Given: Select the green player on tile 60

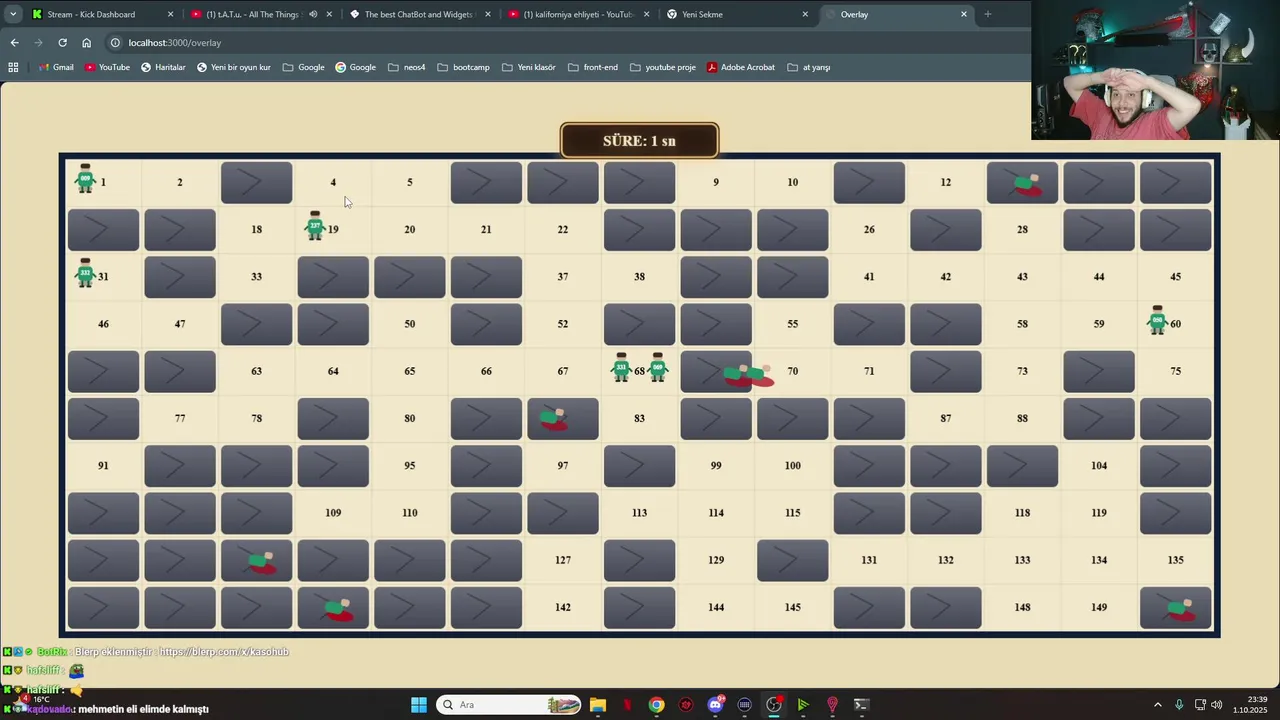Looking at the screenshot, I should coord(1157,320).
